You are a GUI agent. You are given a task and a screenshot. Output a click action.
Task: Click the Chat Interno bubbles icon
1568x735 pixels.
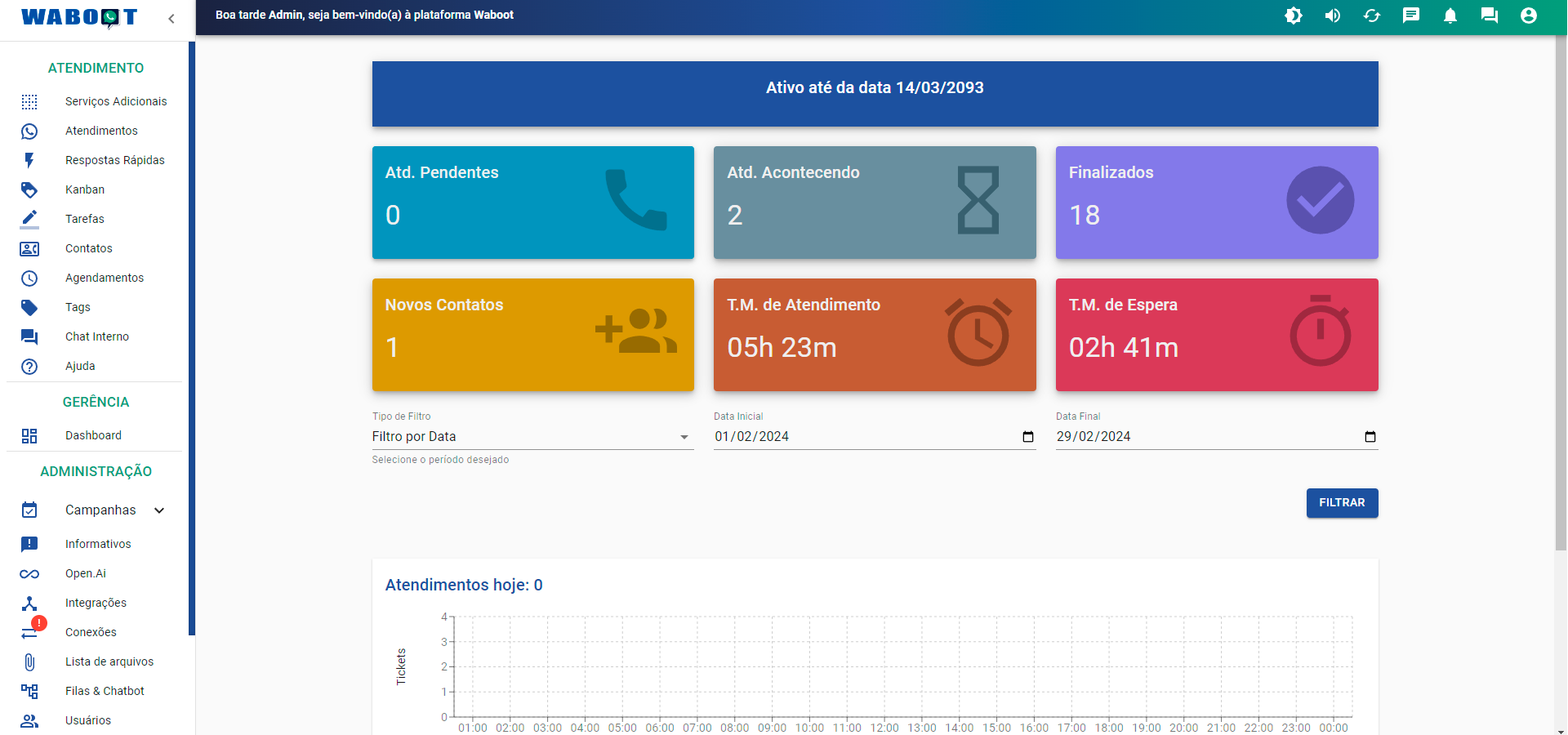pyautogui.click(x=29, y=336)
